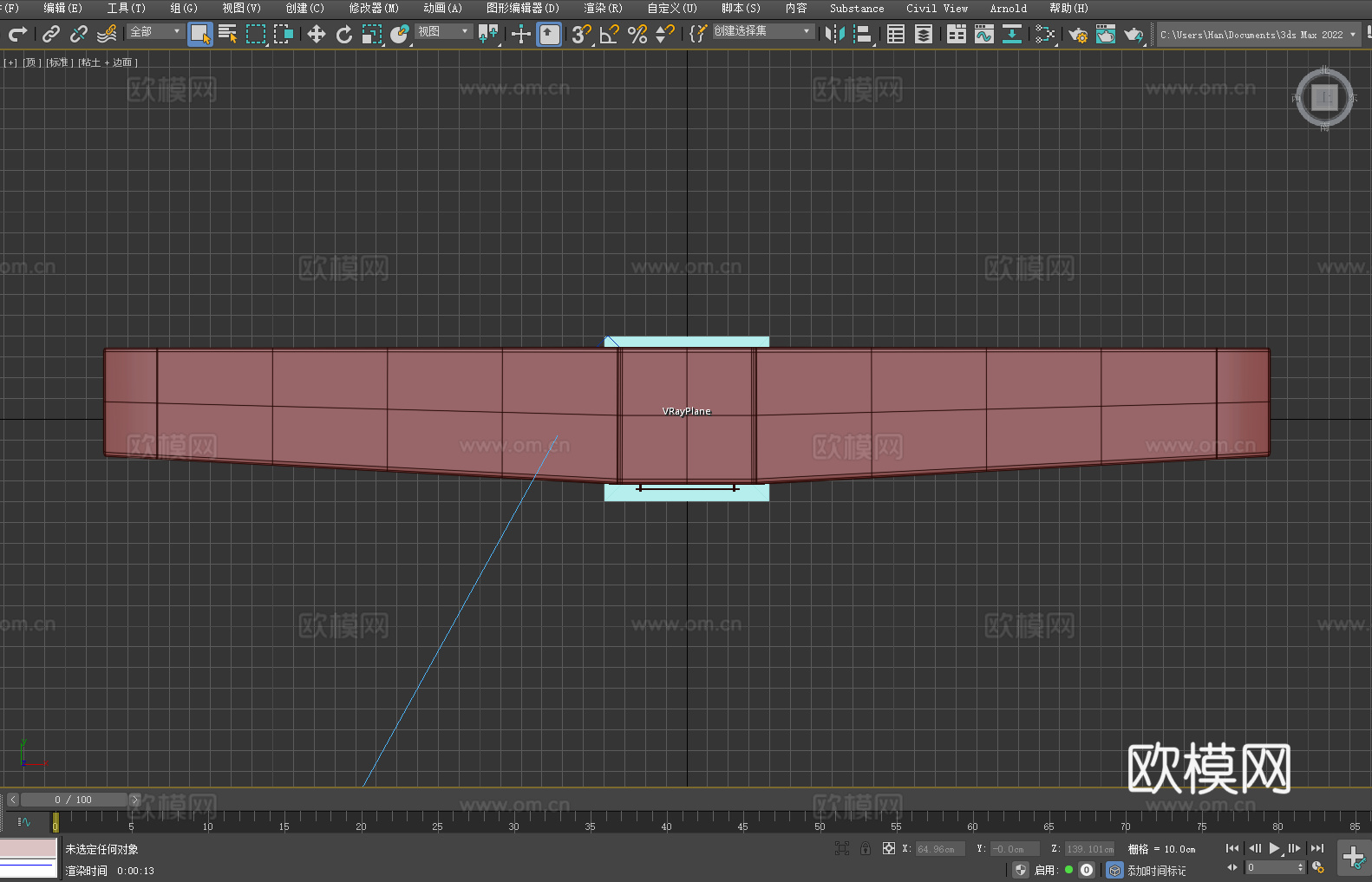Click the Place object tool
The width and height of the screenshot is (1372, 882).
(400, 34)
